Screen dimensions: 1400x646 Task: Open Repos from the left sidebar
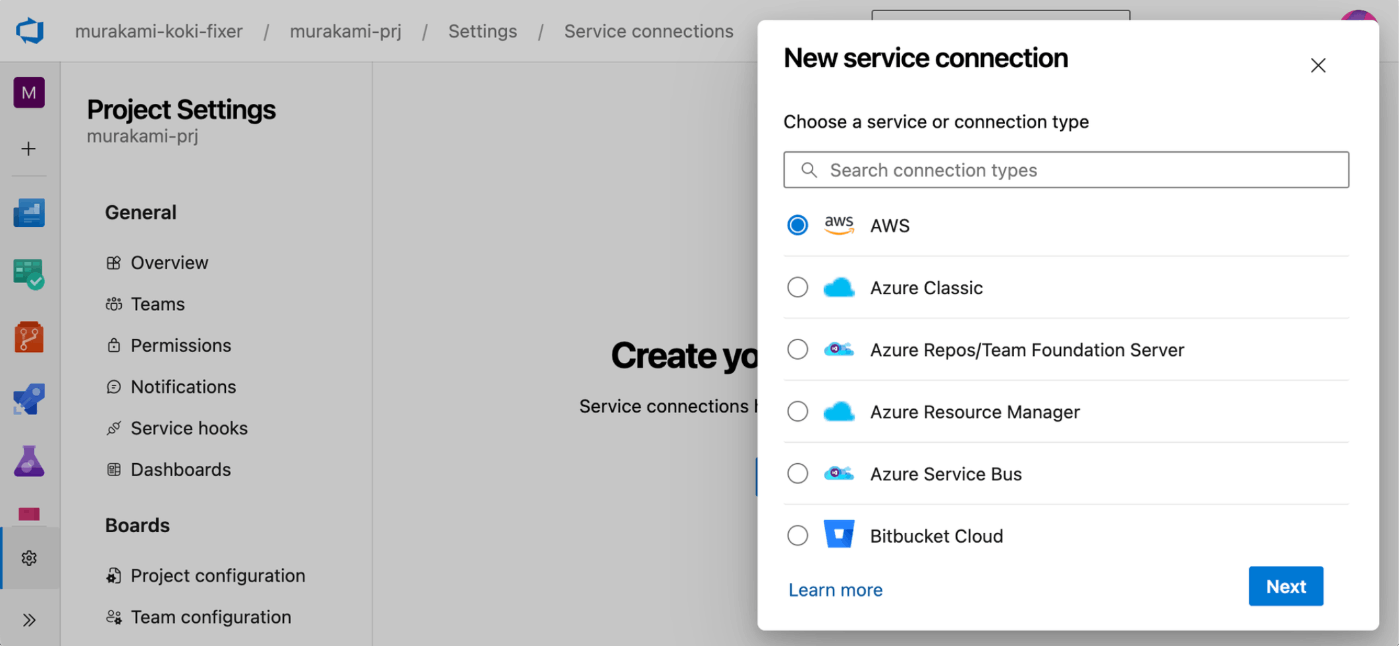coord(29,337)
